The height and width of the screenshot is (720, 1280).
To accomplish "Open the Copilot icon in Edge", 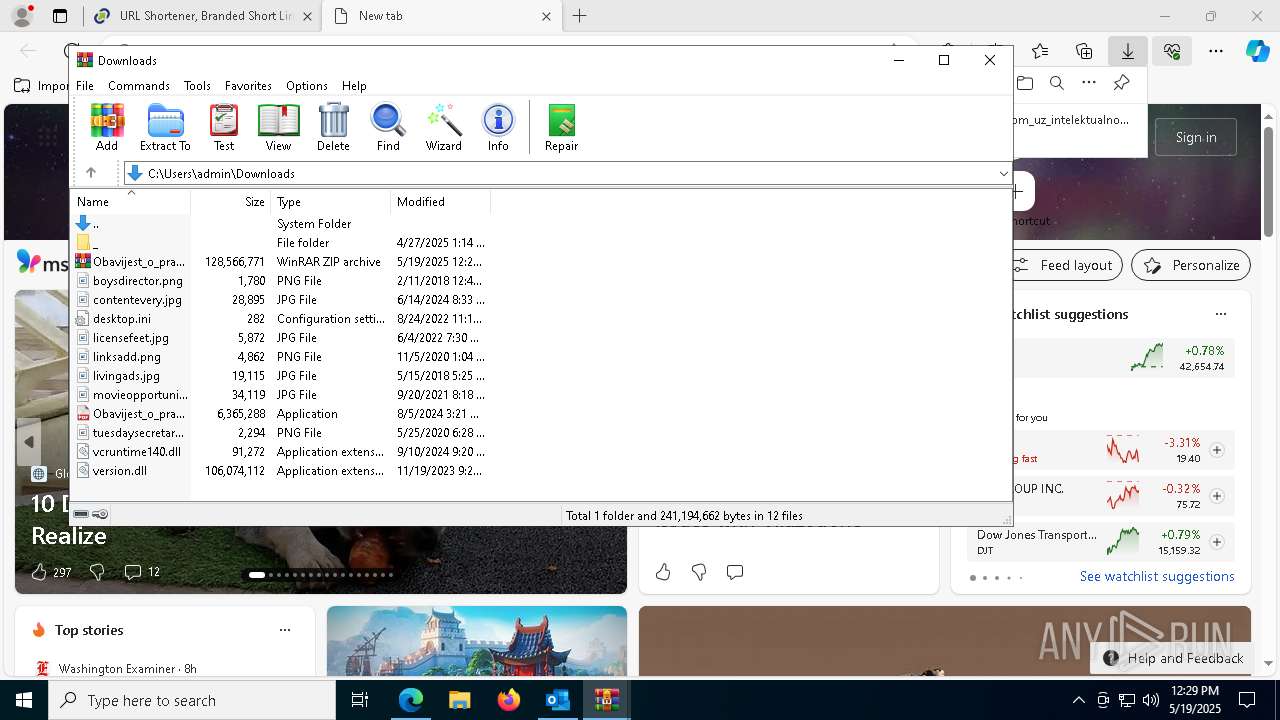I will pos(1257,51).
